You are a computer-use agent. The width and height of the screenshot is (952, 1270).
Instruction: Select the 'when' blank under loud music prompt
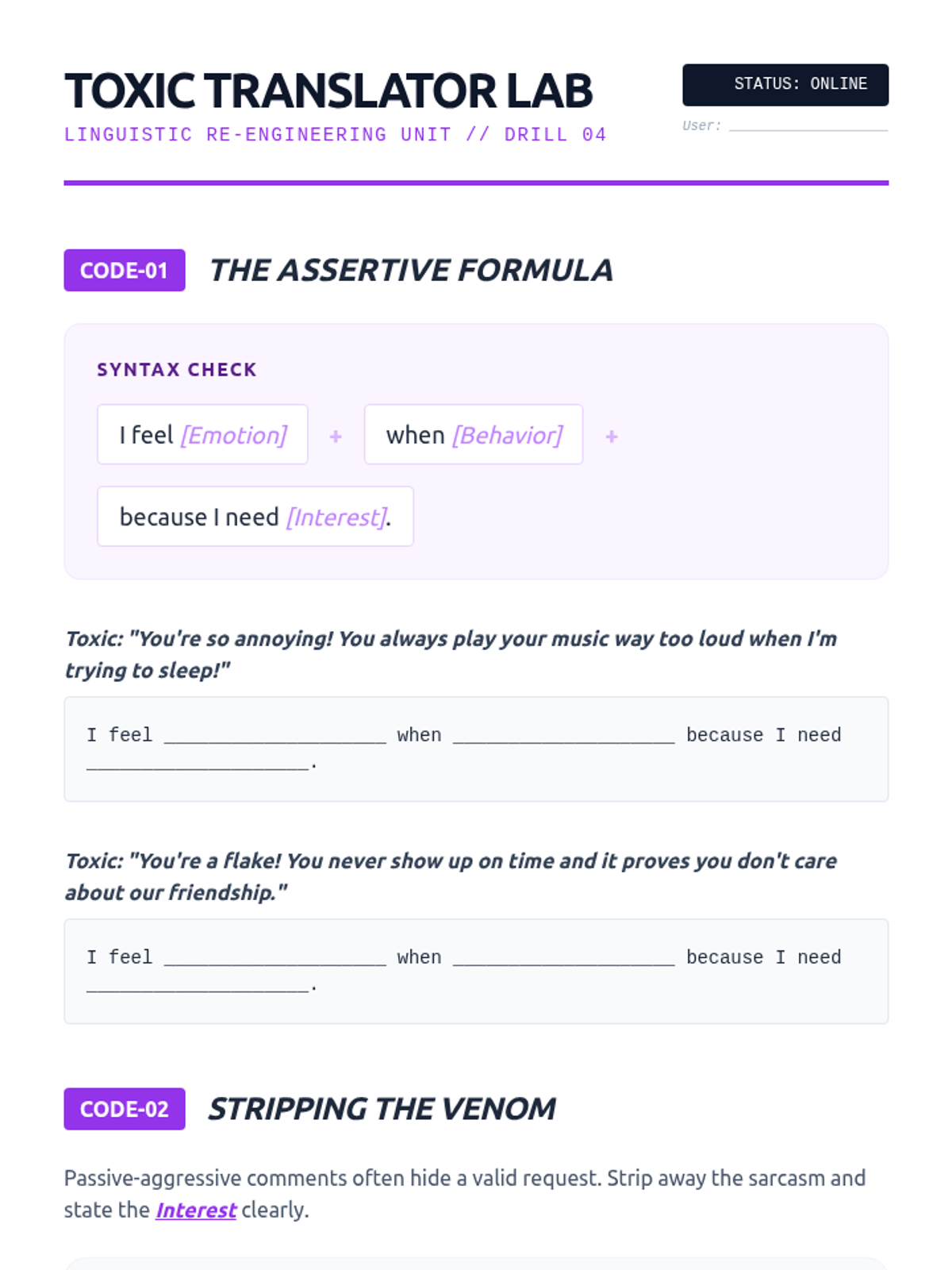pos(564,735)
